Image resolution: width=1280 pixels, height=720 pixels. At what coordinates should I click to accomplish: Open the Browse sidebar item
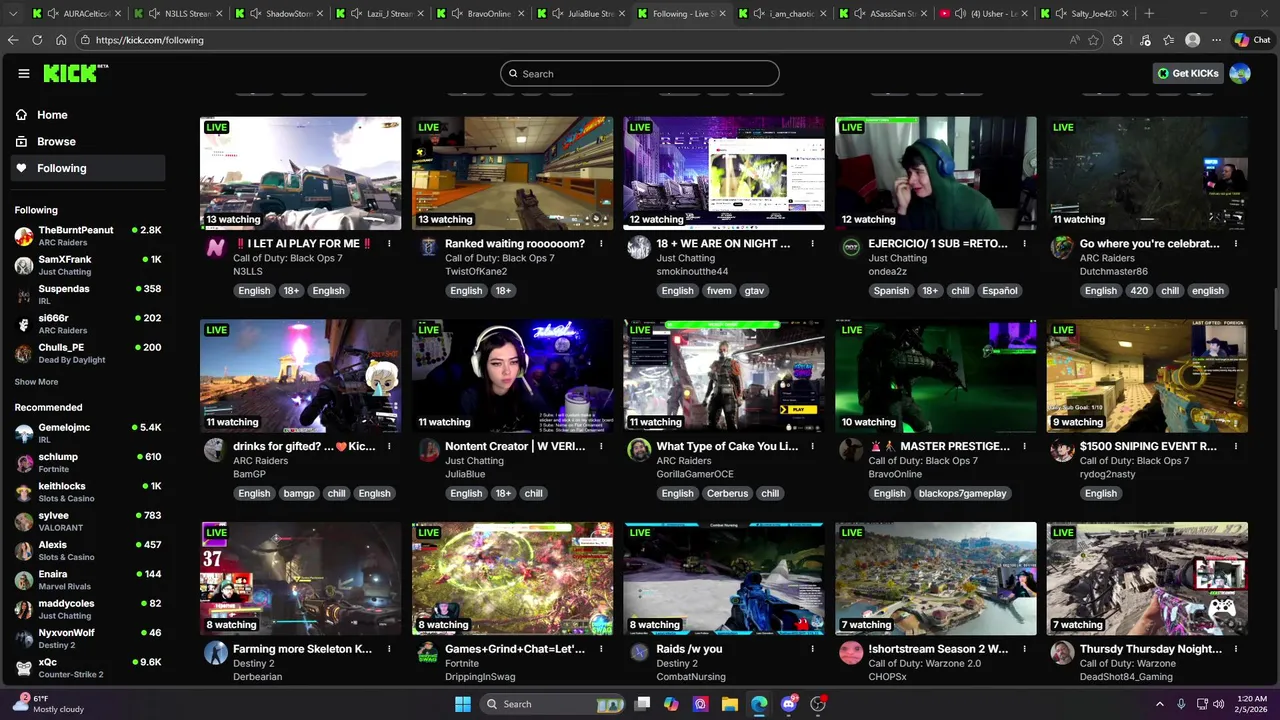56,142
